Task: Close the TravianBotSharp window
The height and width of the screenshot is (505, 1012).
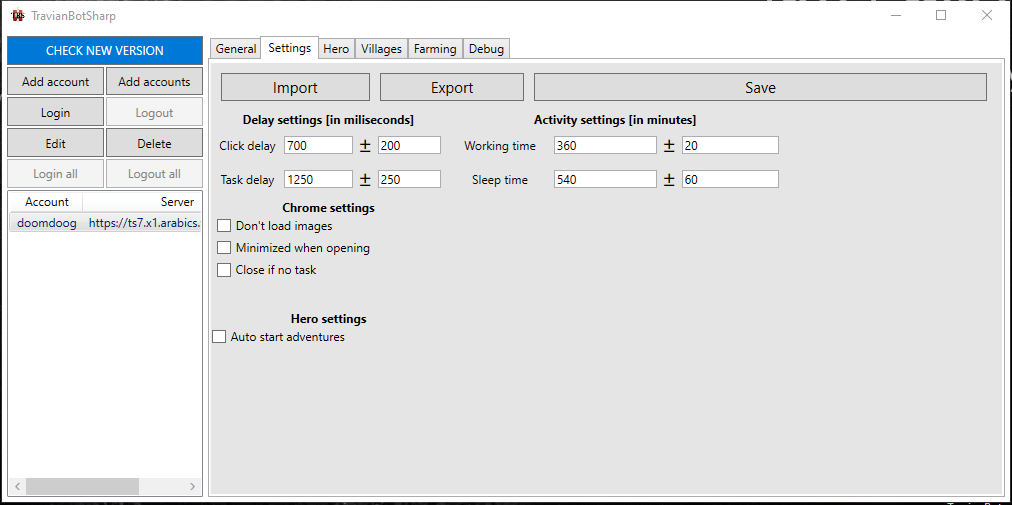Action: (987, 15)
